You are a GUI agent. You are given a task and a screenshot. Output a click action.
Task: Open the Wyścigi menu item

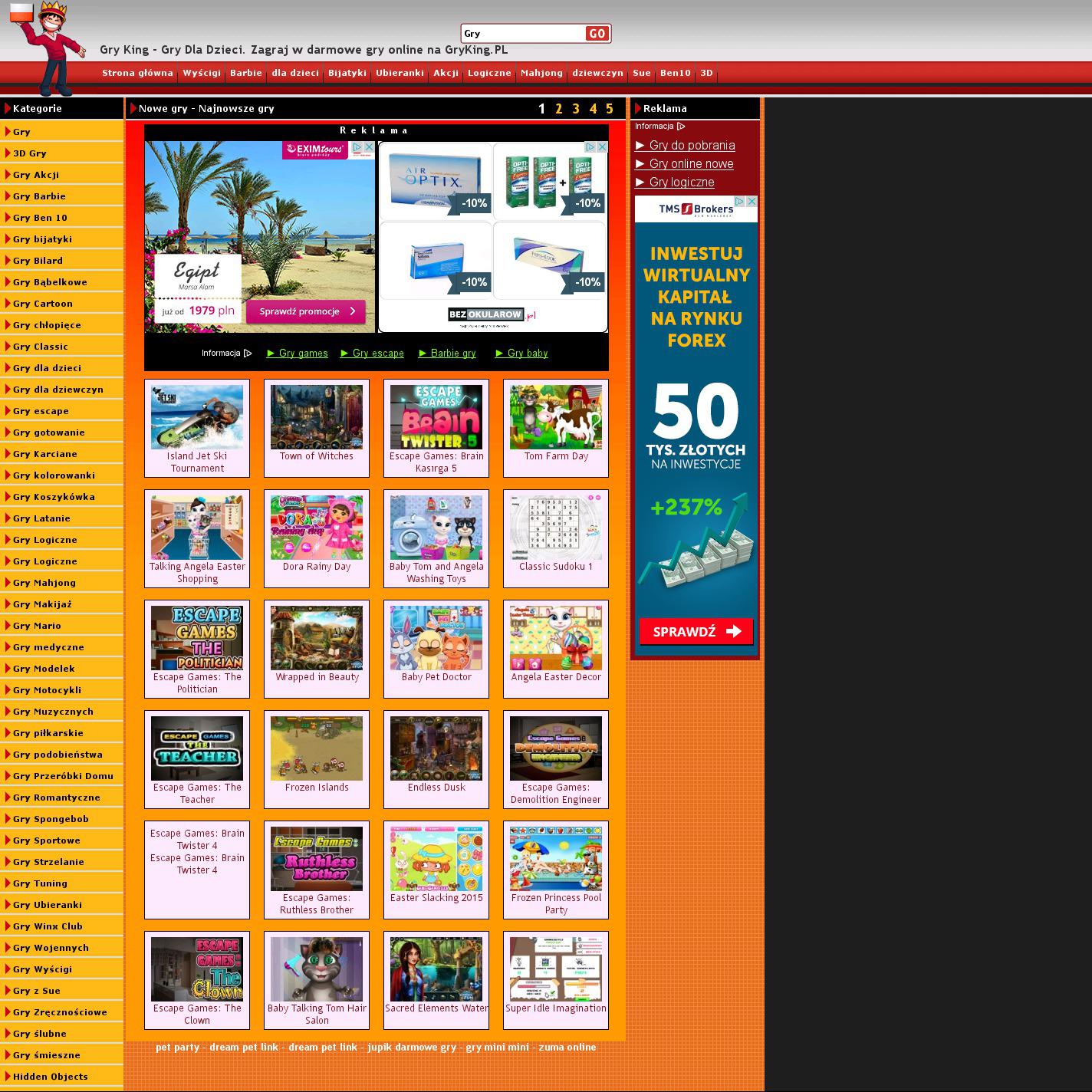tap(202, 74)
